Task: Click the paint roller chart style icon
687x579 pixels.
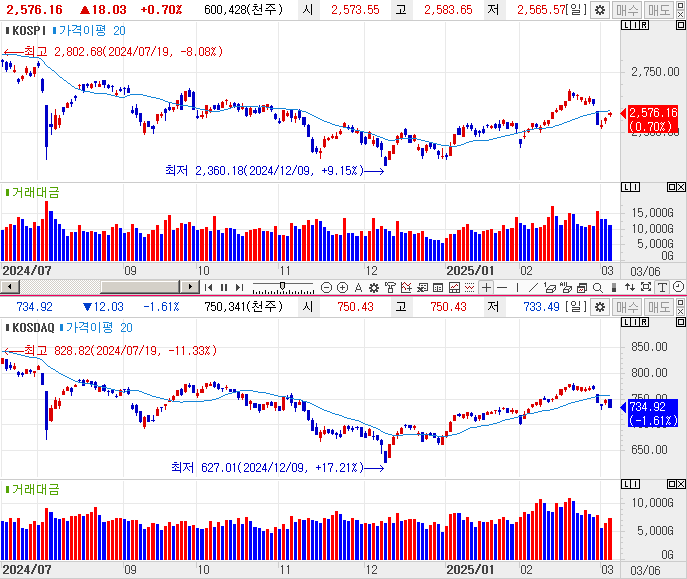Action: (390, 287)
